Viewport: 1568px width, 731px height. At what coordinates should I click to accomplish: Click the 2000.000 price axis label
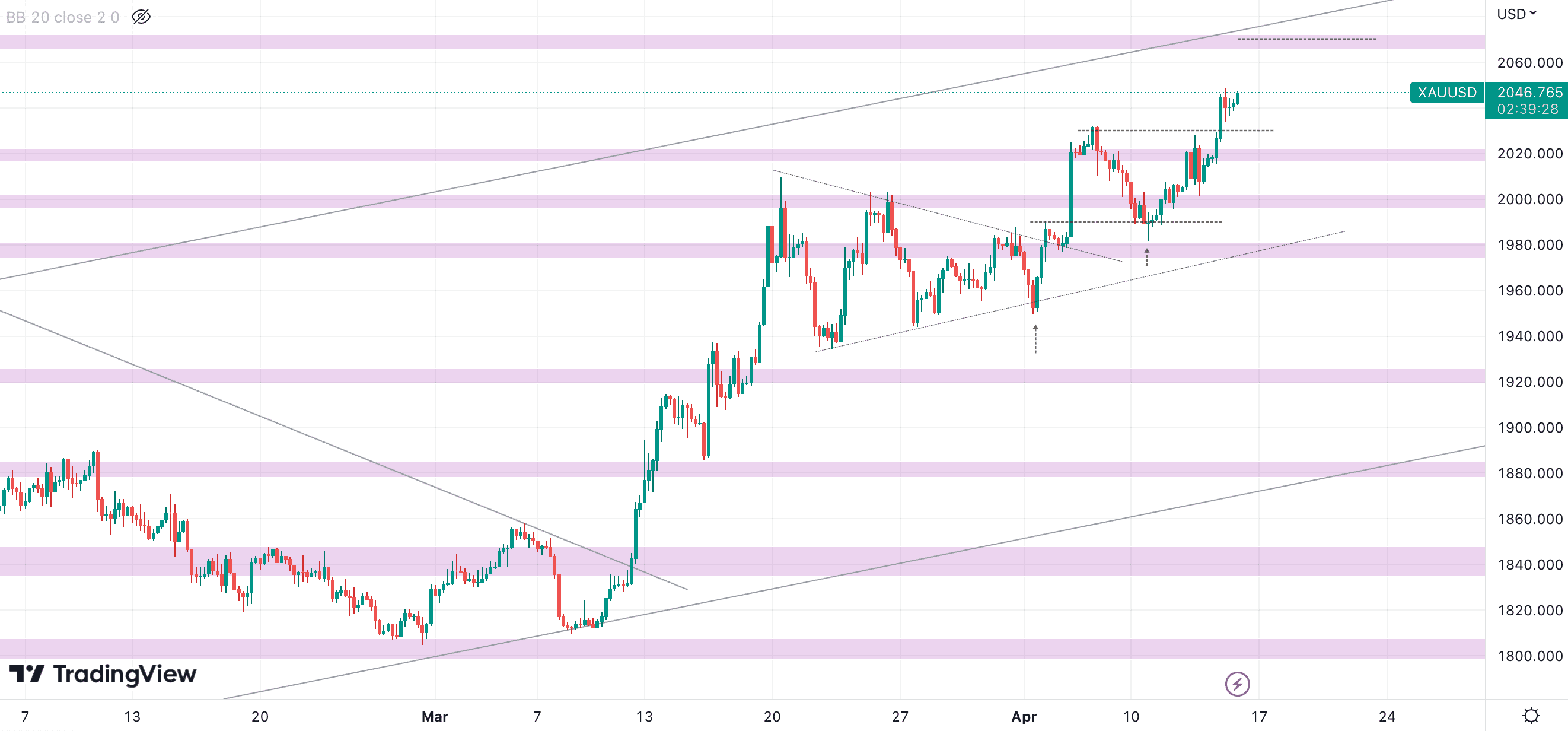pos(1529,199)
